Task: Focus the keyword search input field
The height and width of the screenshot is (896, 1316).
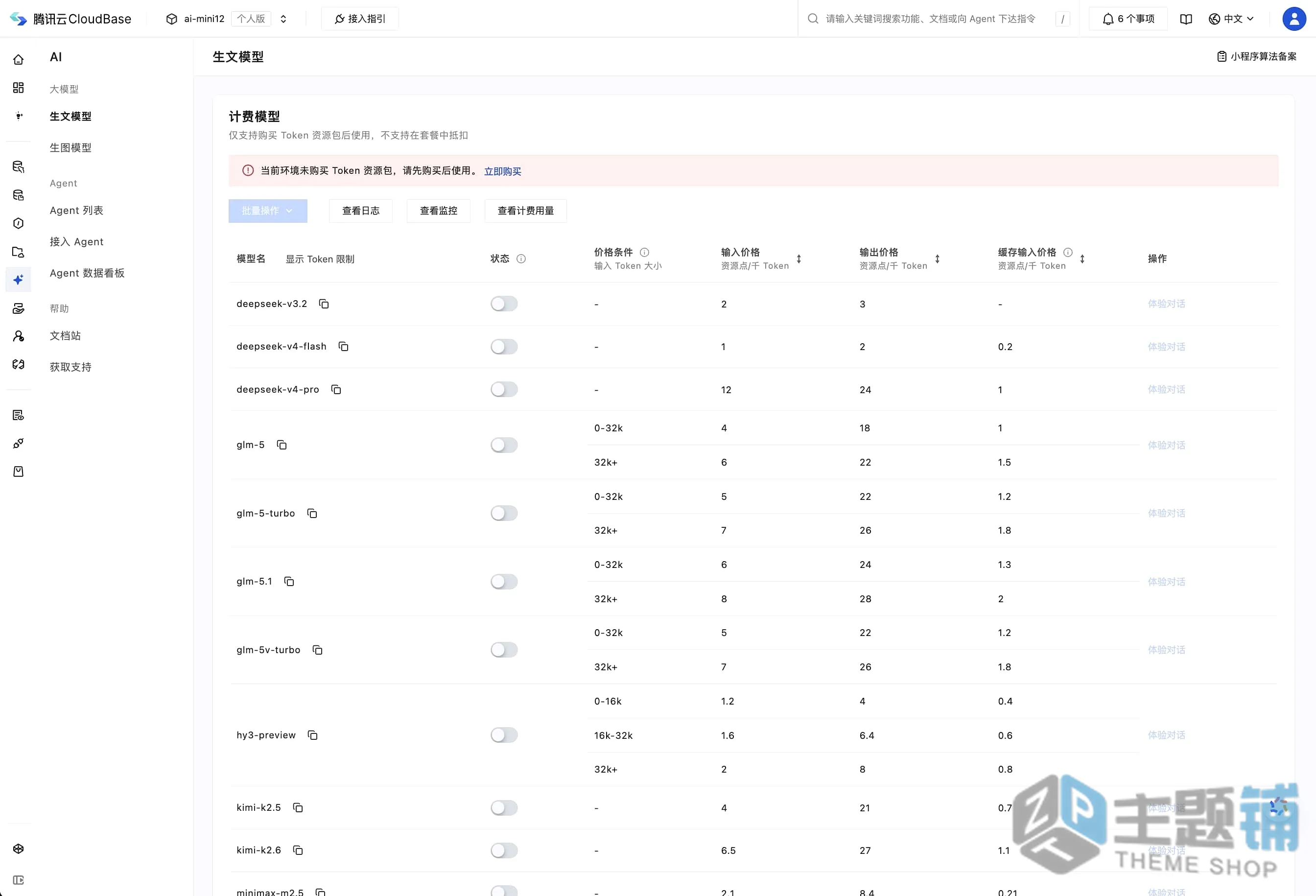Action: click(x=930, y=19)
